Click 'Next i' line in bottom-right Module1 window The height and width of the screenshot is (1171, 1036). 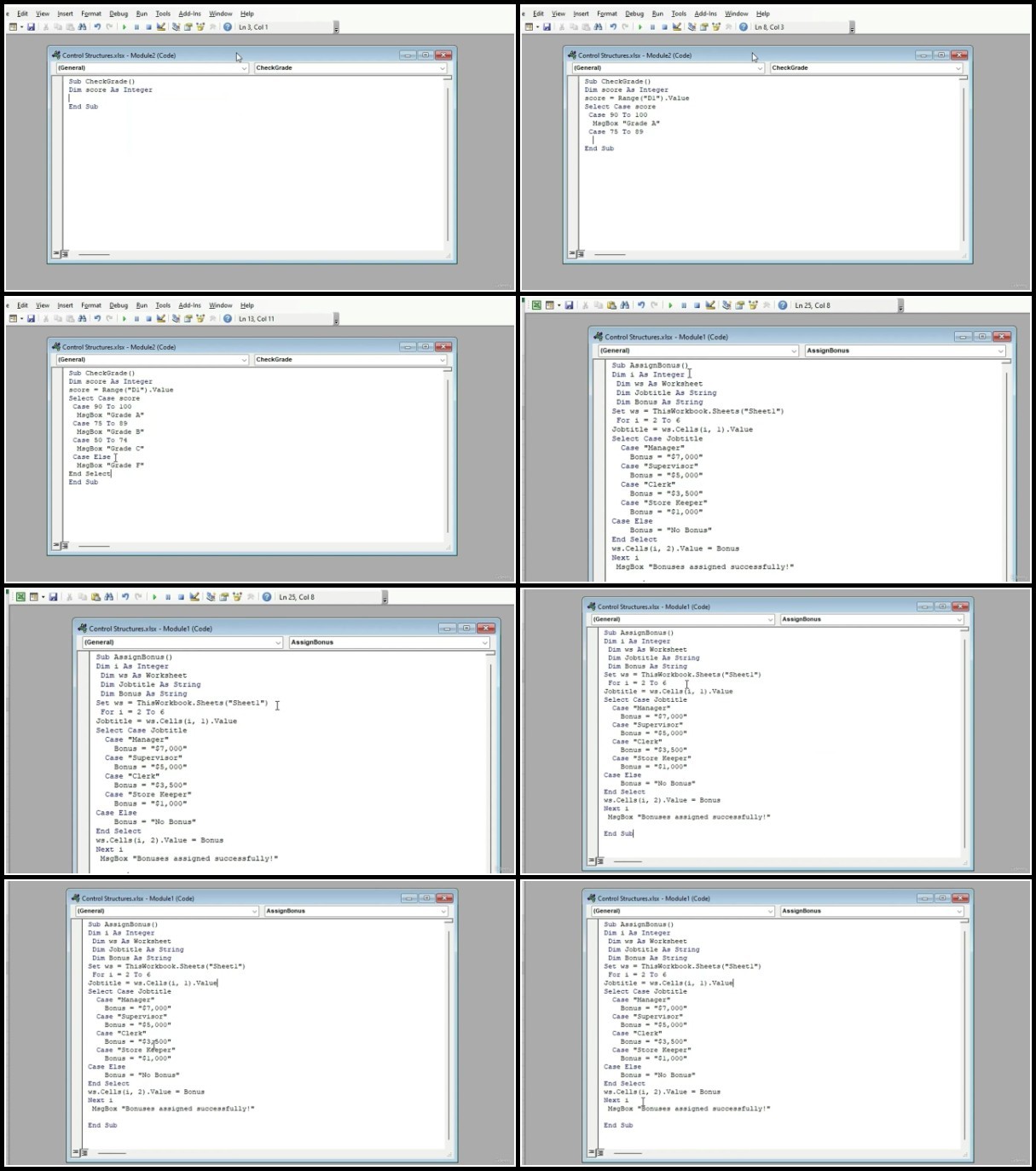616,1100
